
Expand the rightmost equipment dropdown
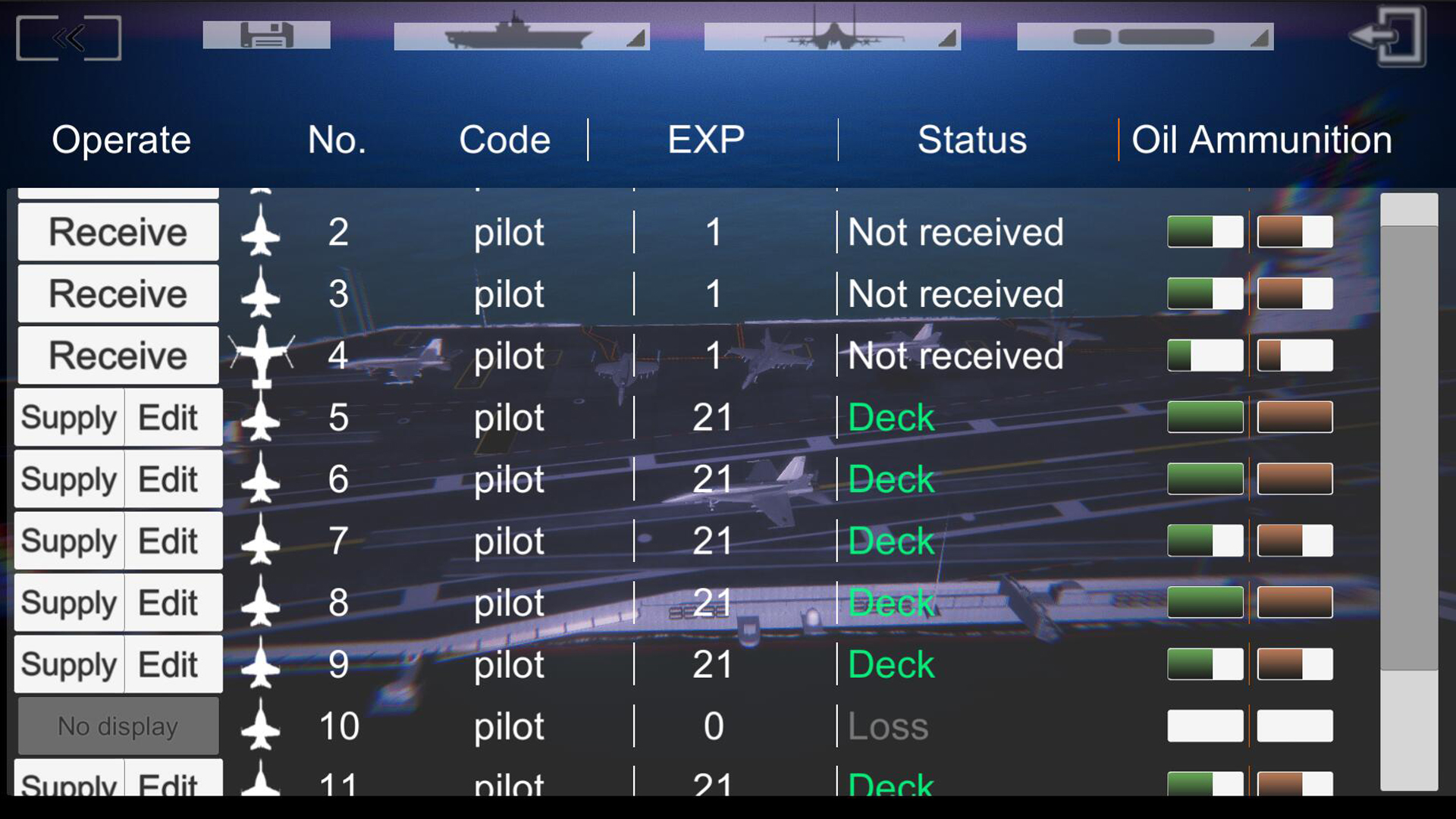(x=1260, y=35)
